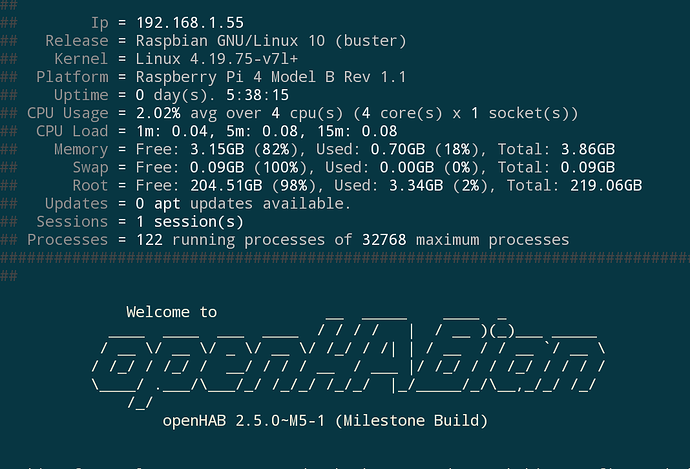Click the 'Uptime' label

pos(81,95)
